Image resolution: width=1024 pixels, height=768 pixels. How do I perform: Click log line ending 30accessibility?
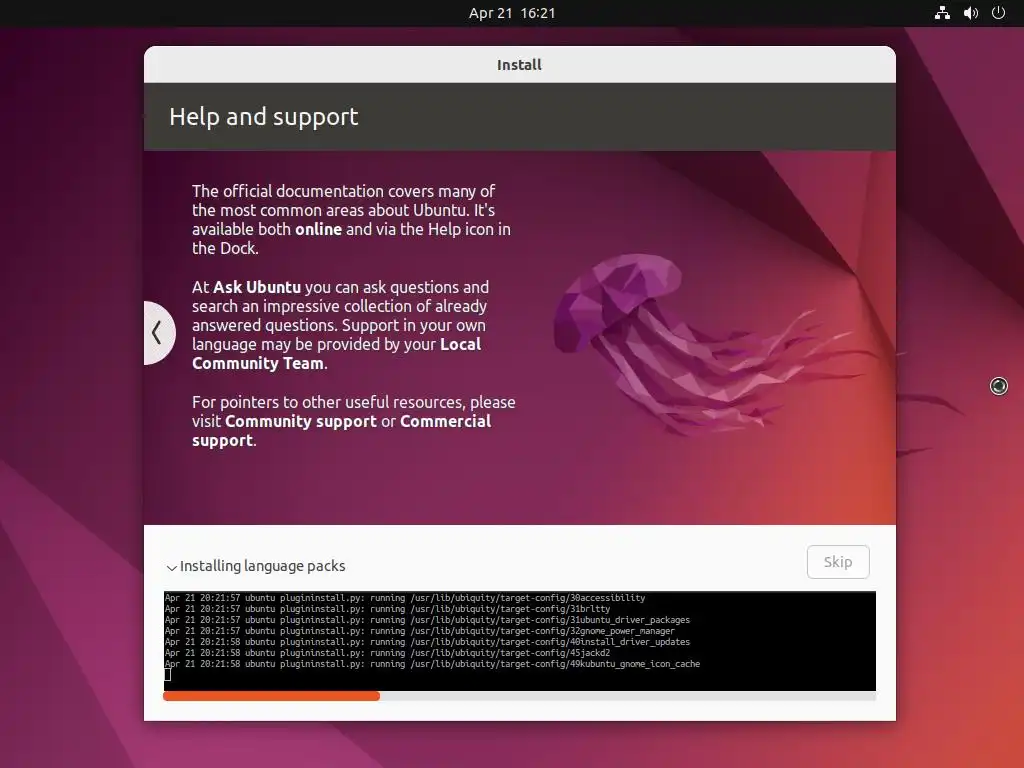tap(405, 598)
